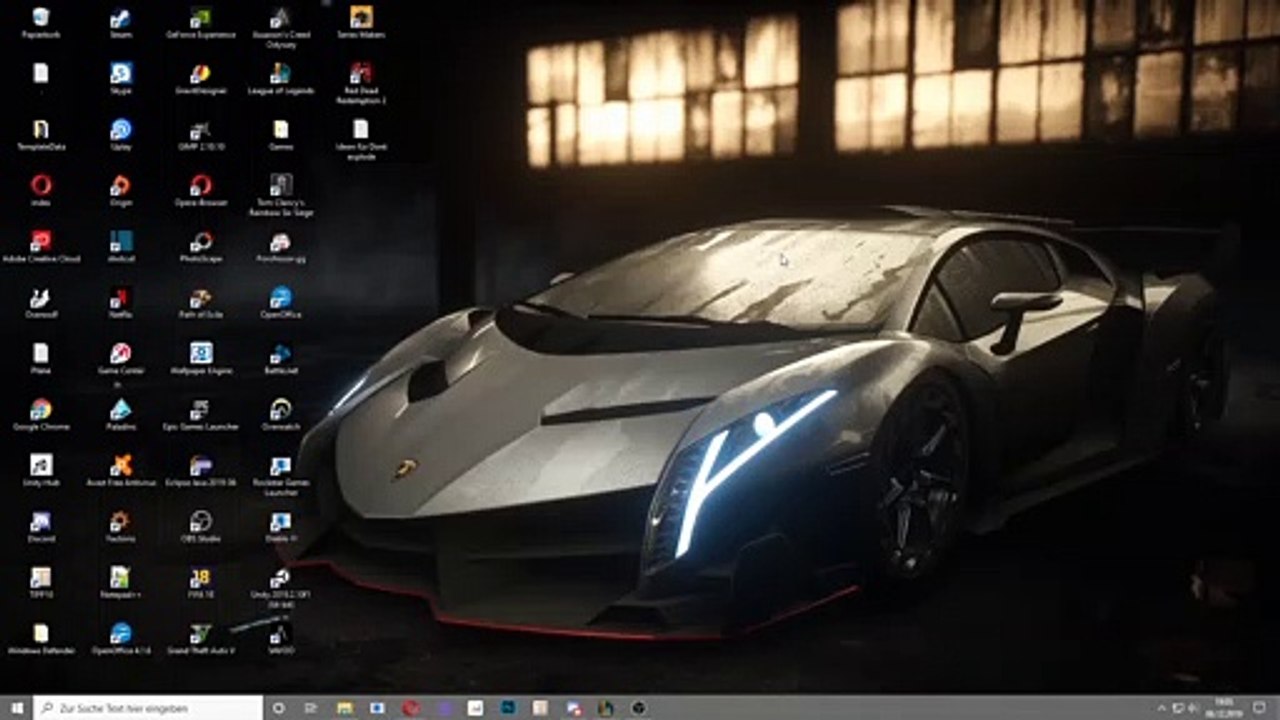Select the Paladins desktop shortcut
The height and width of the screenshot is (720, 1280).
pyautogui.click(x=121, y=414)
